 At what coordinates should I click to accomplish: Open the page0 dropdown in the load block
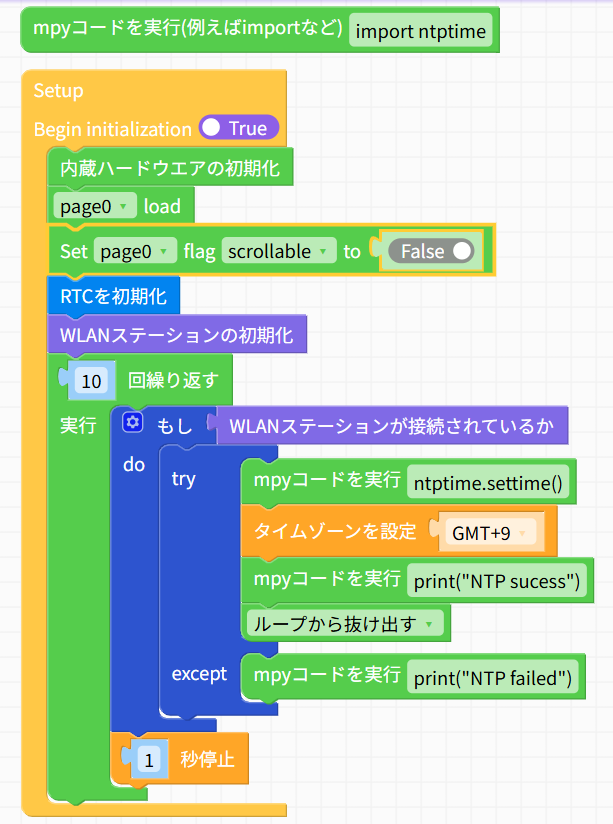(x=95, y=206)
